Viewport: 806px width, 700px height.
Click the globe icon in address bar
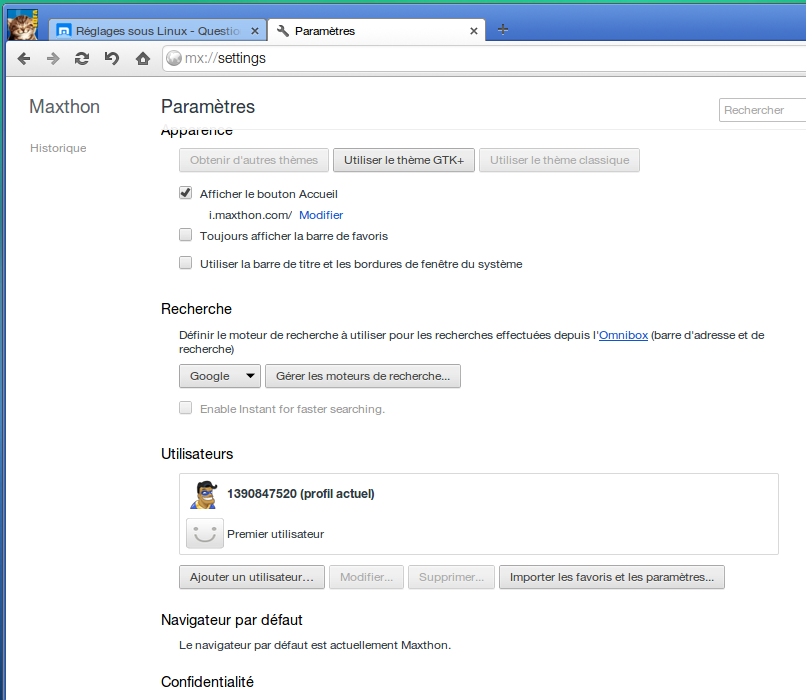pos(174,58)
